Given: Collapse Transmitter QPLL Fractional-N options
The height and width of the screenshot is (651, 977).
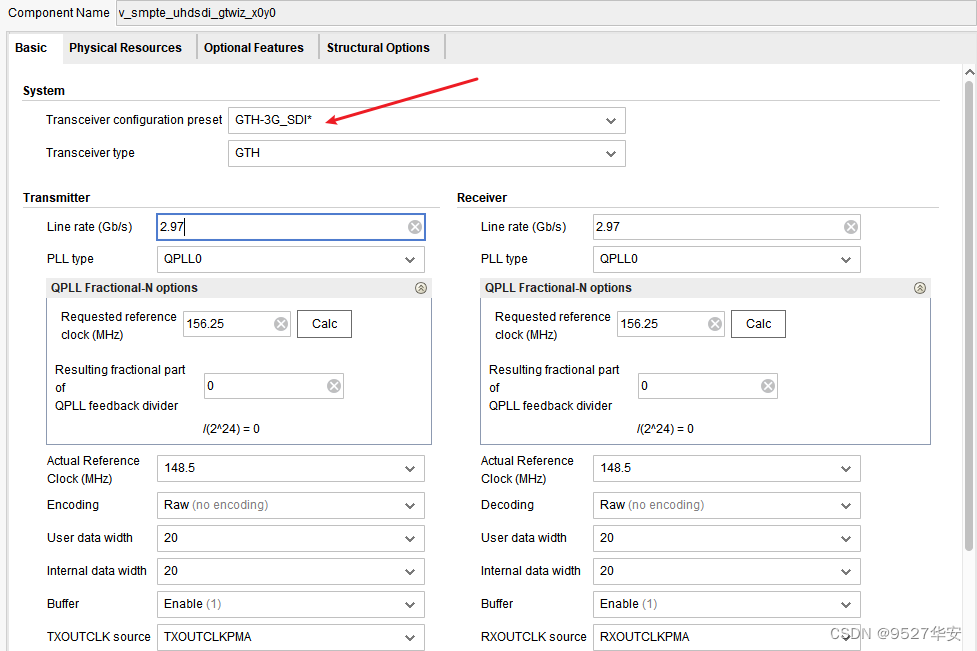Looking at the screenshot, I should 421,288.
